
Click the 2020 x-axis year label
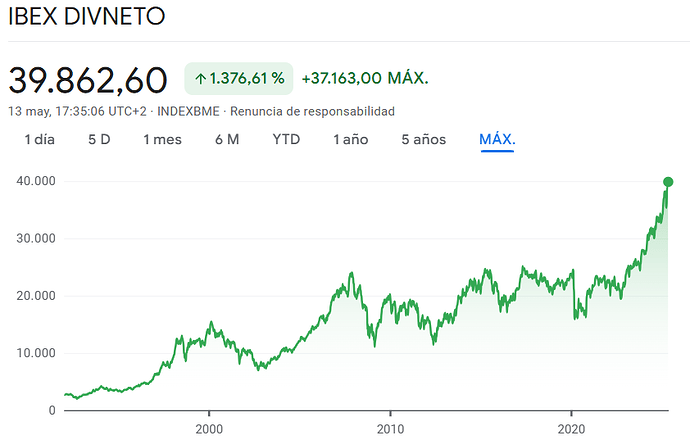click(x=571, y=428)
